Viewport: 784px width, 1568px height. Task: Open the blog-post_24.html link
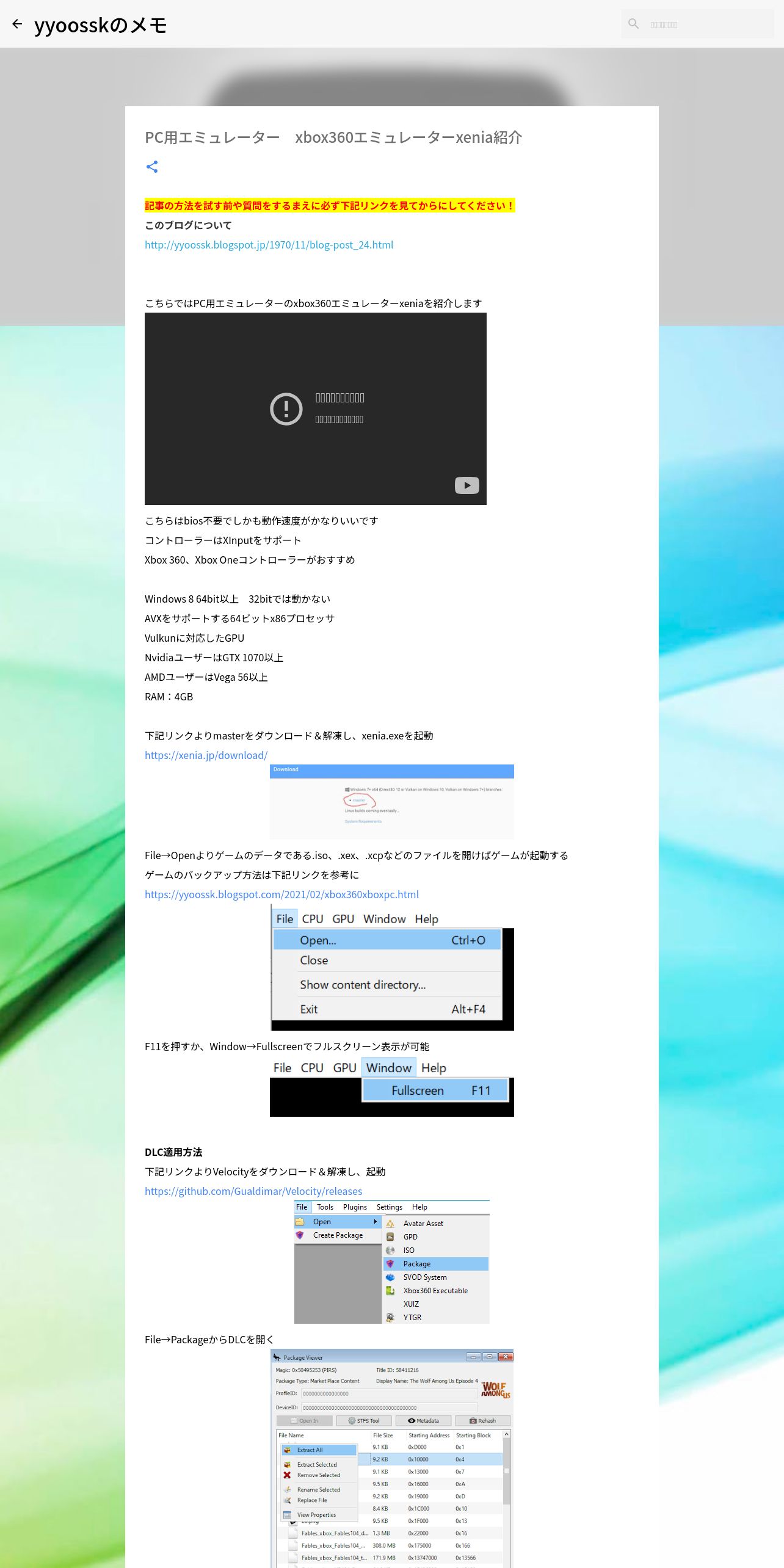[269, 245]
